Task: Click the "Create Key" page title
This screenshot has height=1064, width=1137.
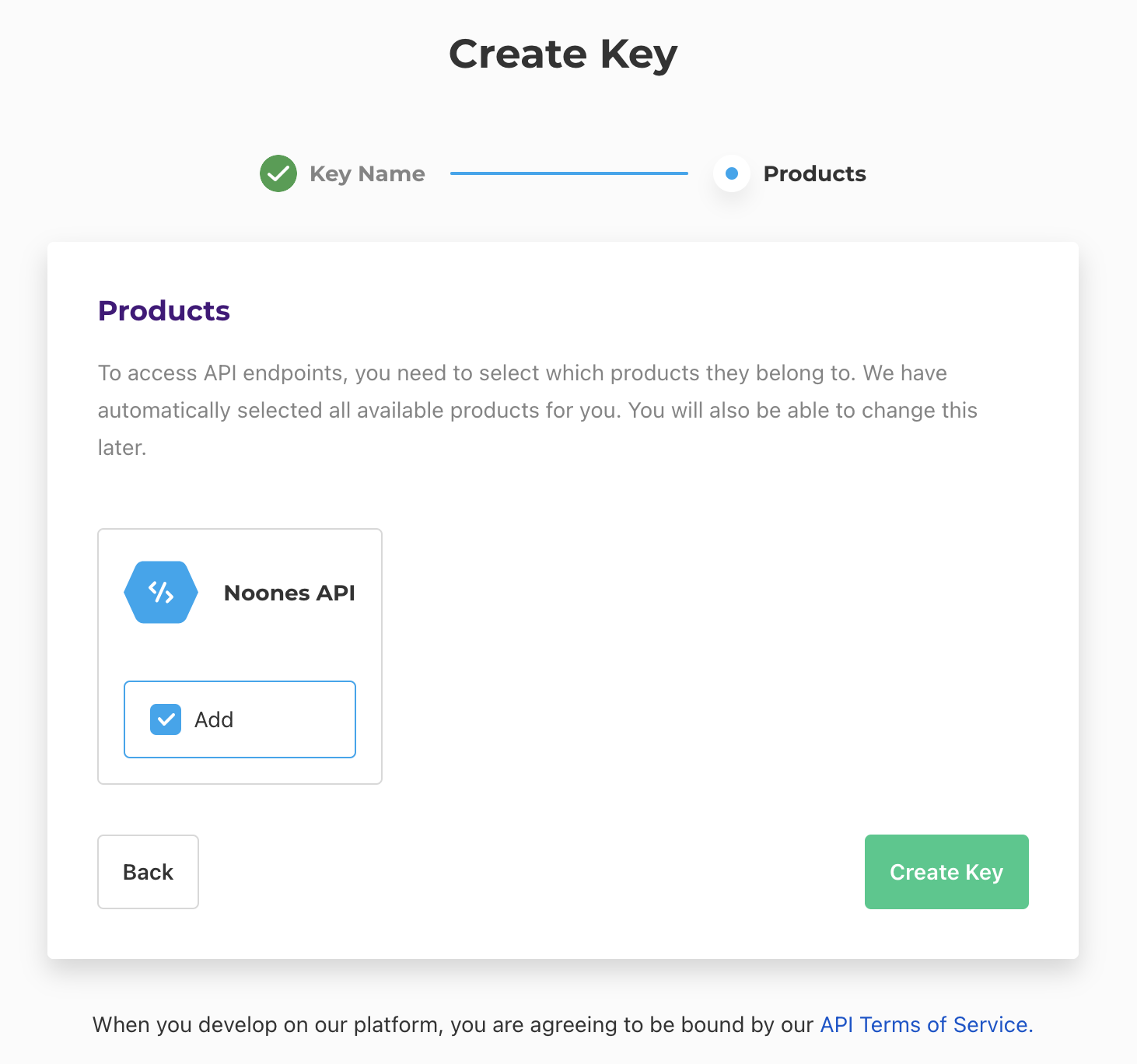Action: (563, 54)
